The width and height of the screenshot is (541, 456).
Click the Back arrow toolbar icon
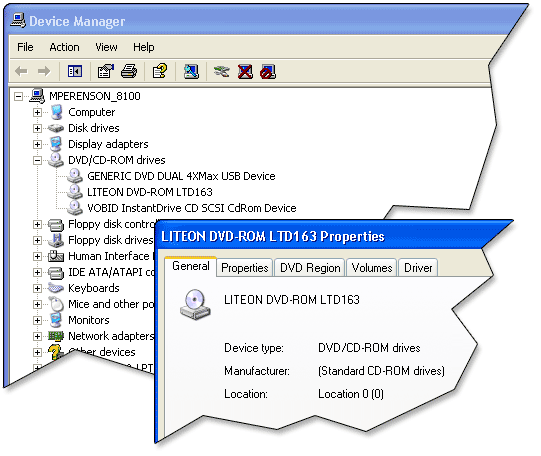21,72
